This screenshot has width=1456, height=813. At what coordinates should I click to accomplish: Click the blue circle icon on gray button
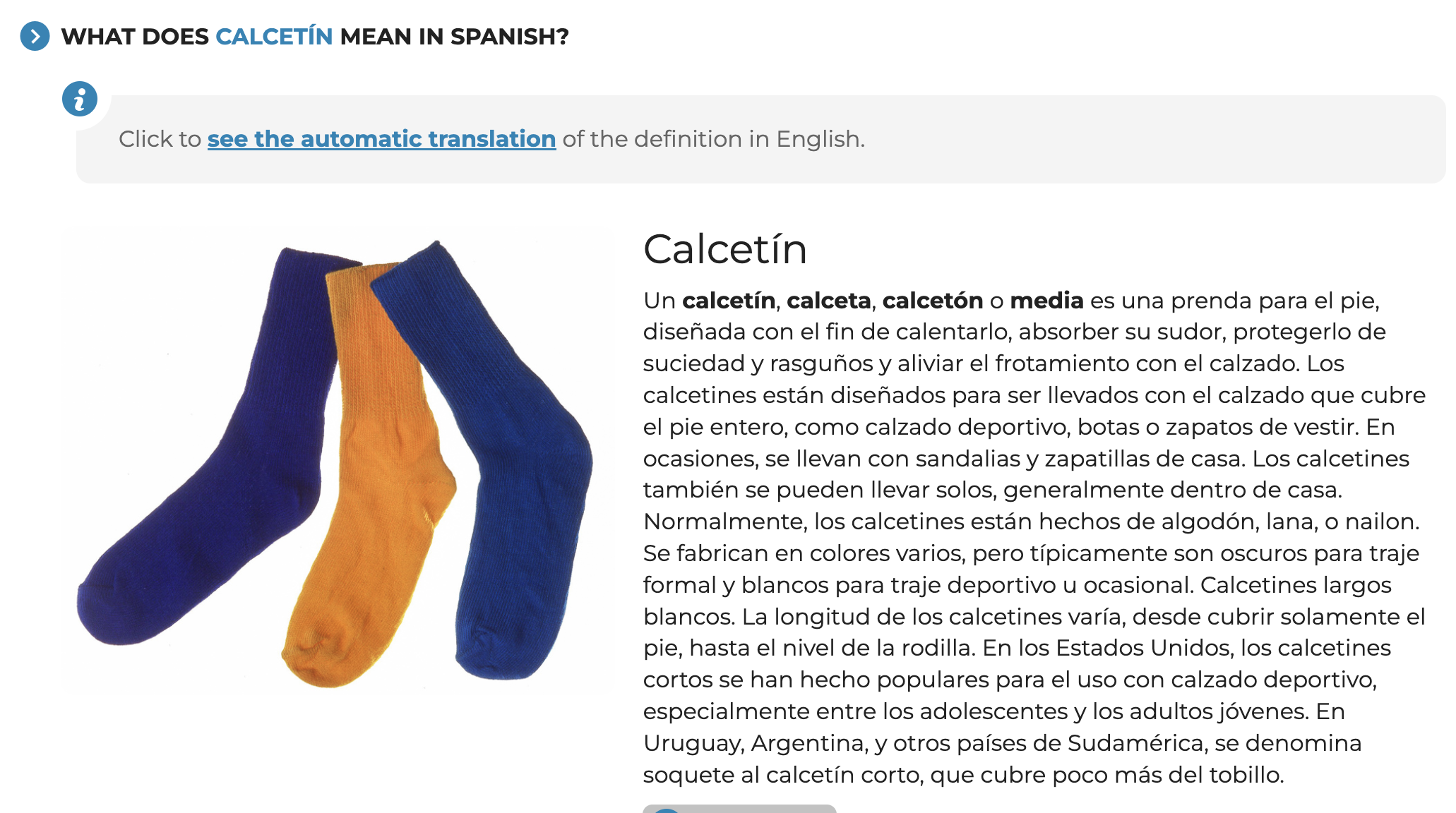[x=666, y=810]
